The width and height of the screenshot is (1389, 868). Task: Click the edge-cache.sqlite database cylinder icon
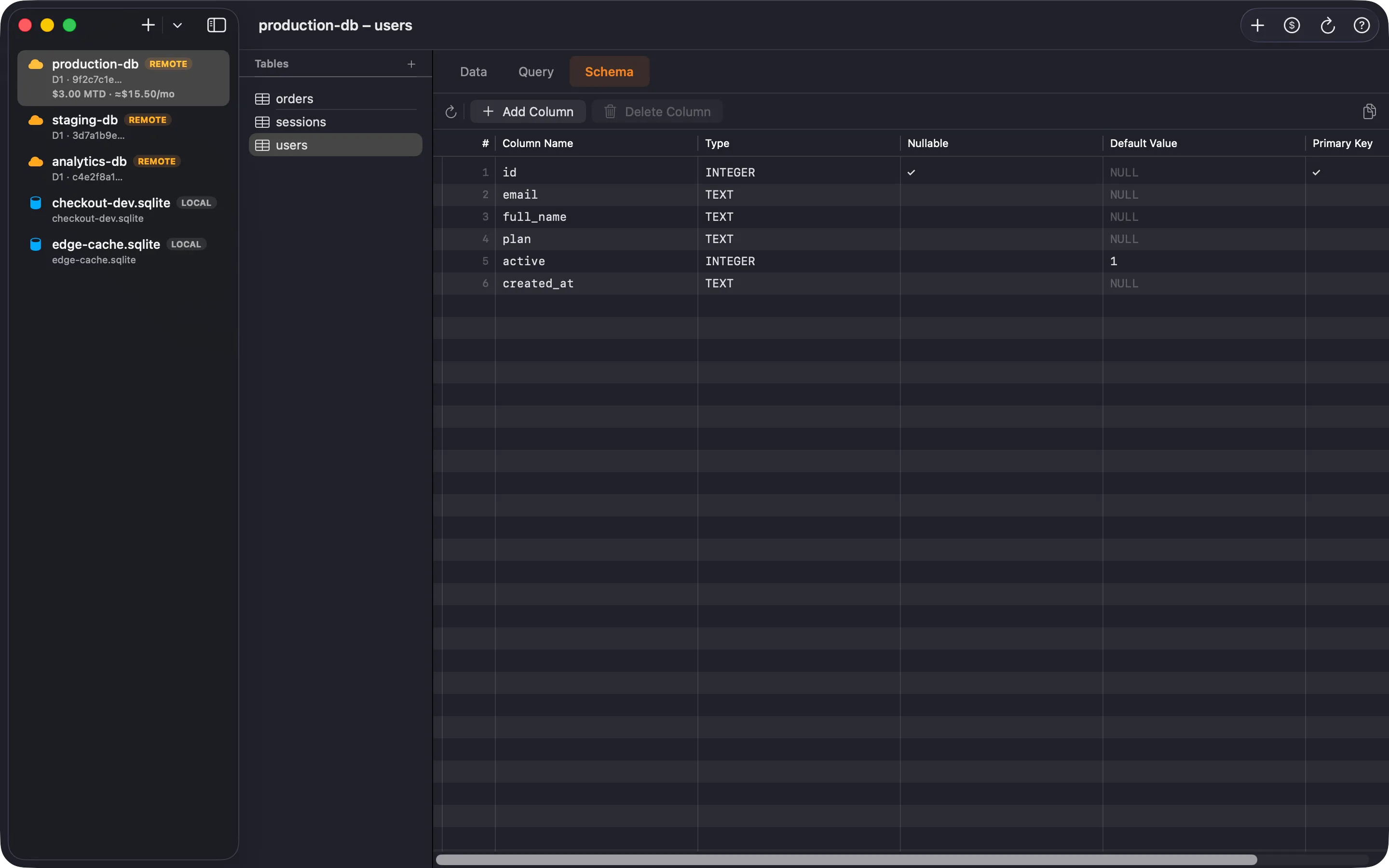[x=36, y=244]
